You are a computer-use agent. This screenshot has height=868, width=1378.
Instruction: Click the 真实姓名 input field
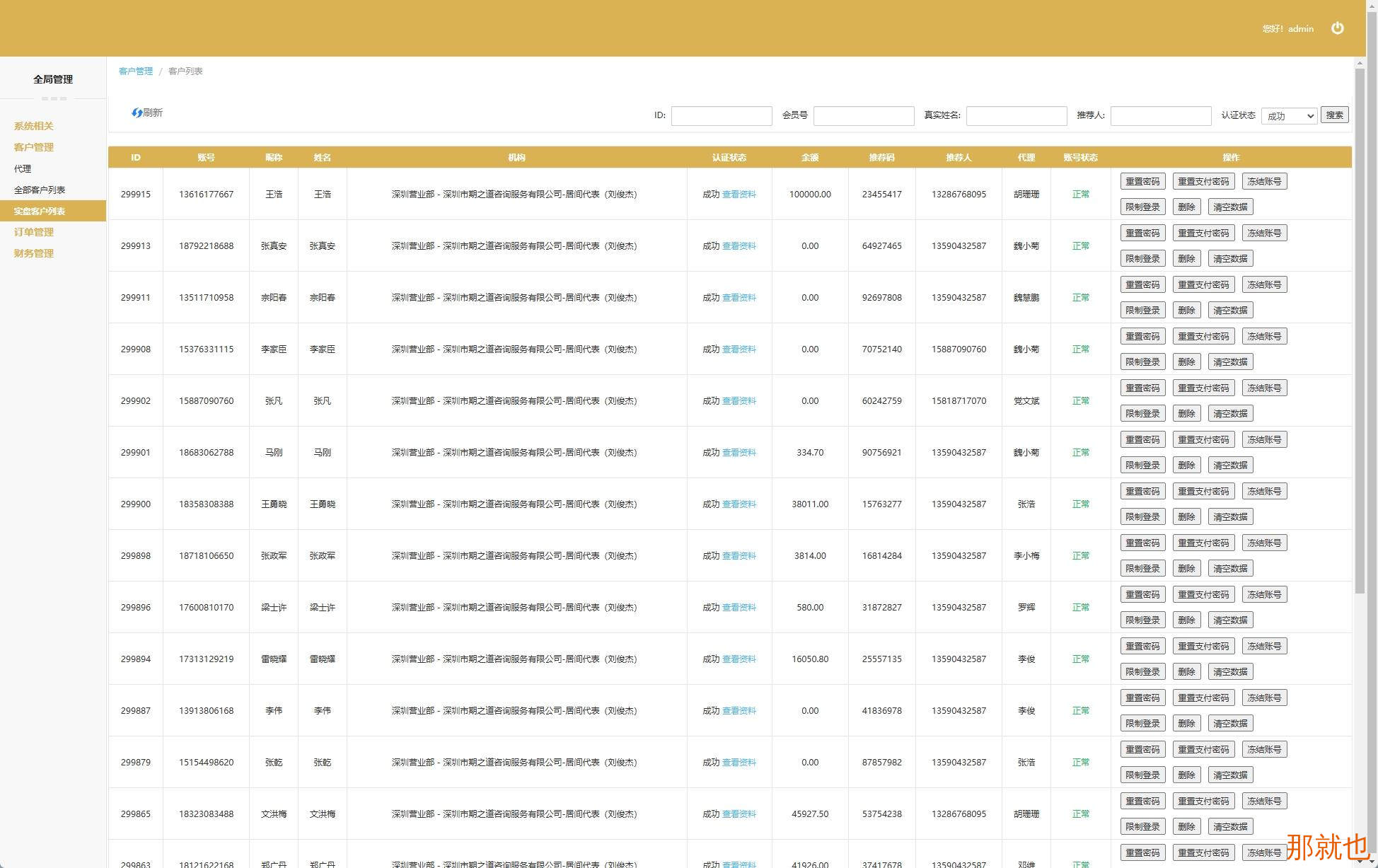(1016, 116)
